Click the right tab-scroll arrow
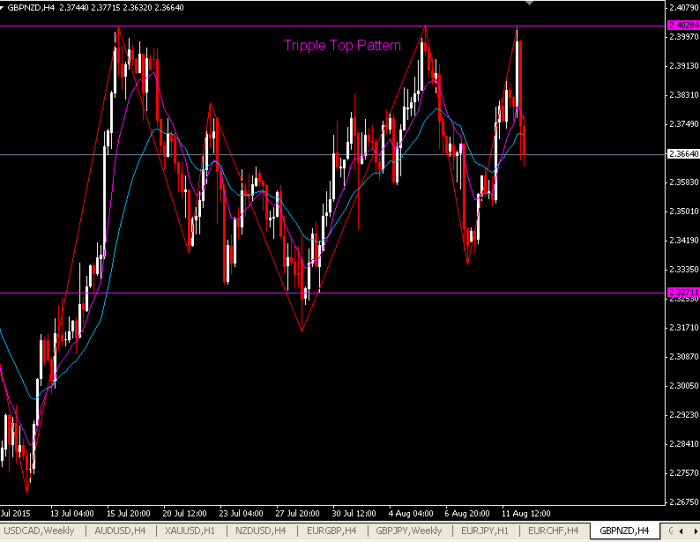Viewport: 700px width, 542px height. coord(695,531)
